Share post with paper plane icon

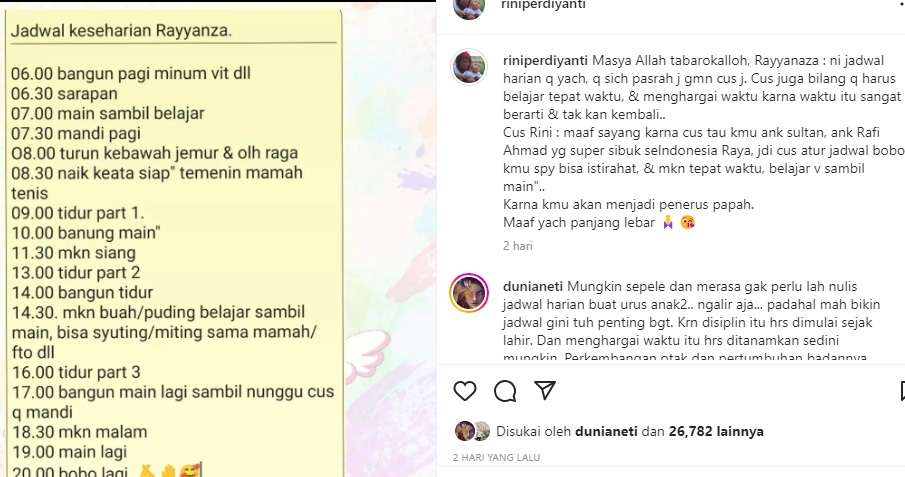tap(545, 390)
